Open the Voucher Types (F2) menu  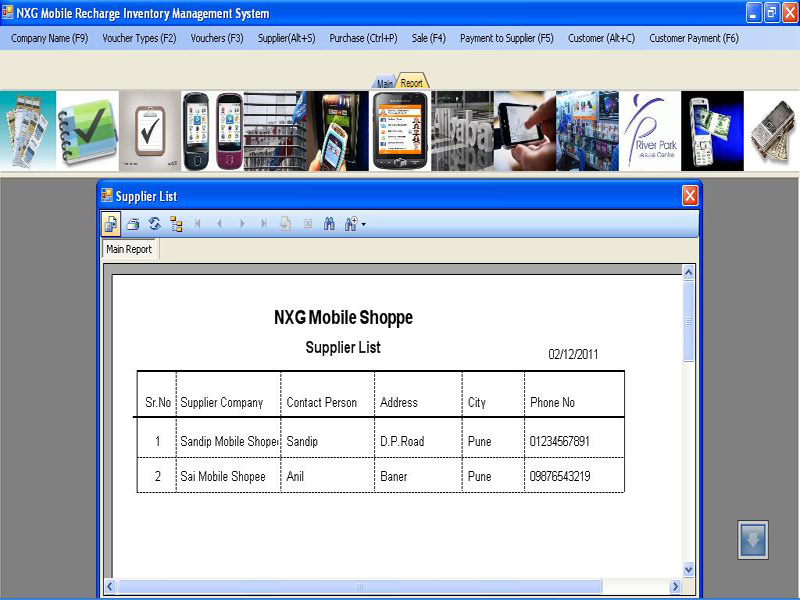[139, 38]
